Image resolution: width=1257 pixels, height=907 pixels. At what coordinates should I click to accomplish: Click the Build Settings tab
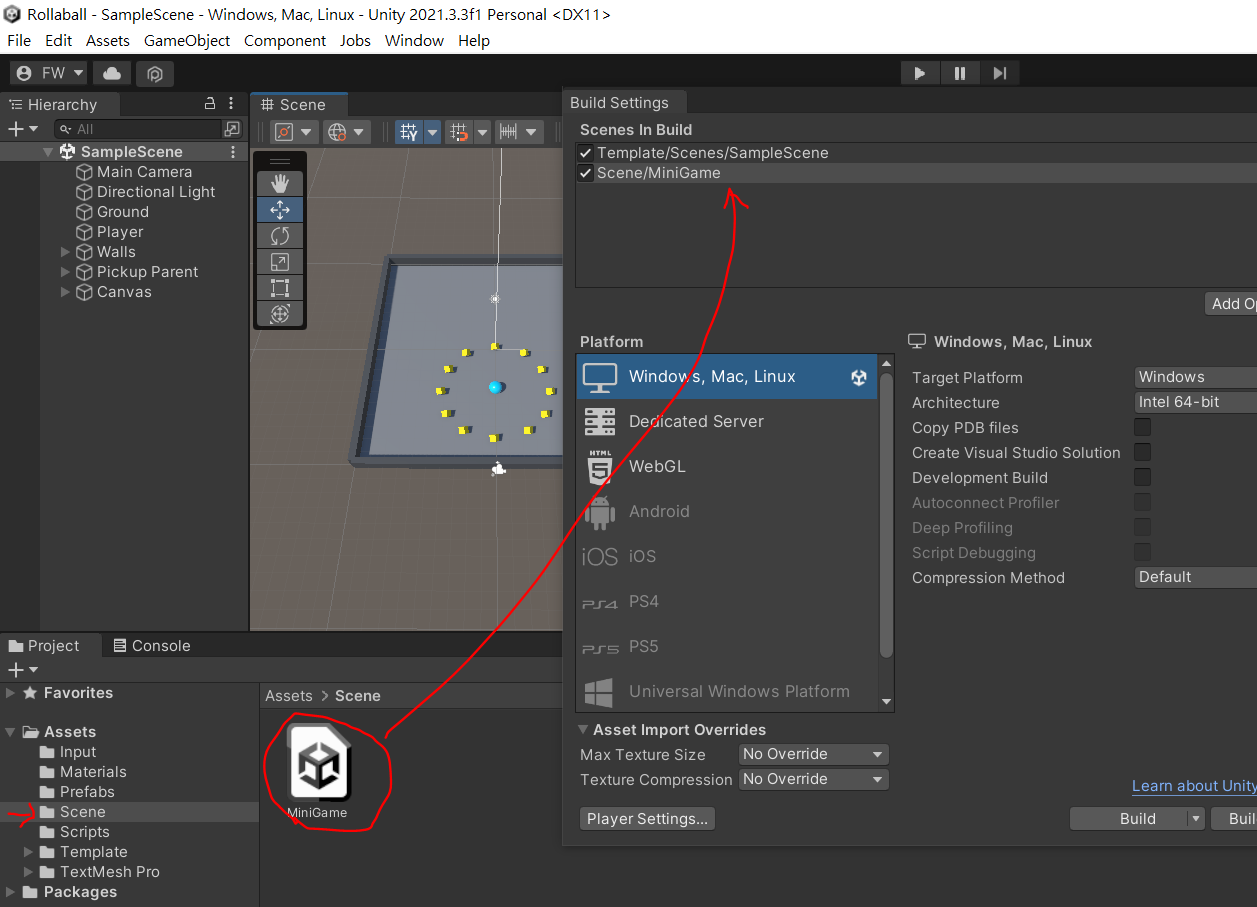point(624,102)
